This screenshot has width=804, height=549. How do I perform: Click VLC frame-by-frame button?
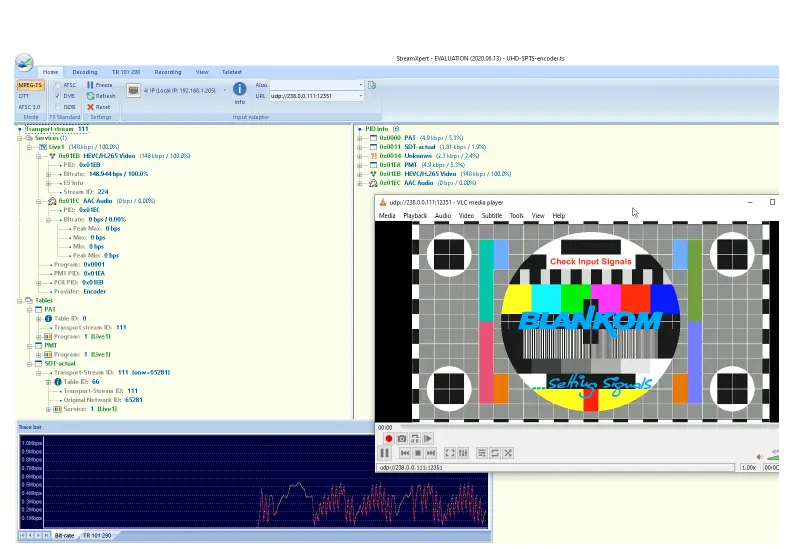pyautogui.click(x=428, y=439)
